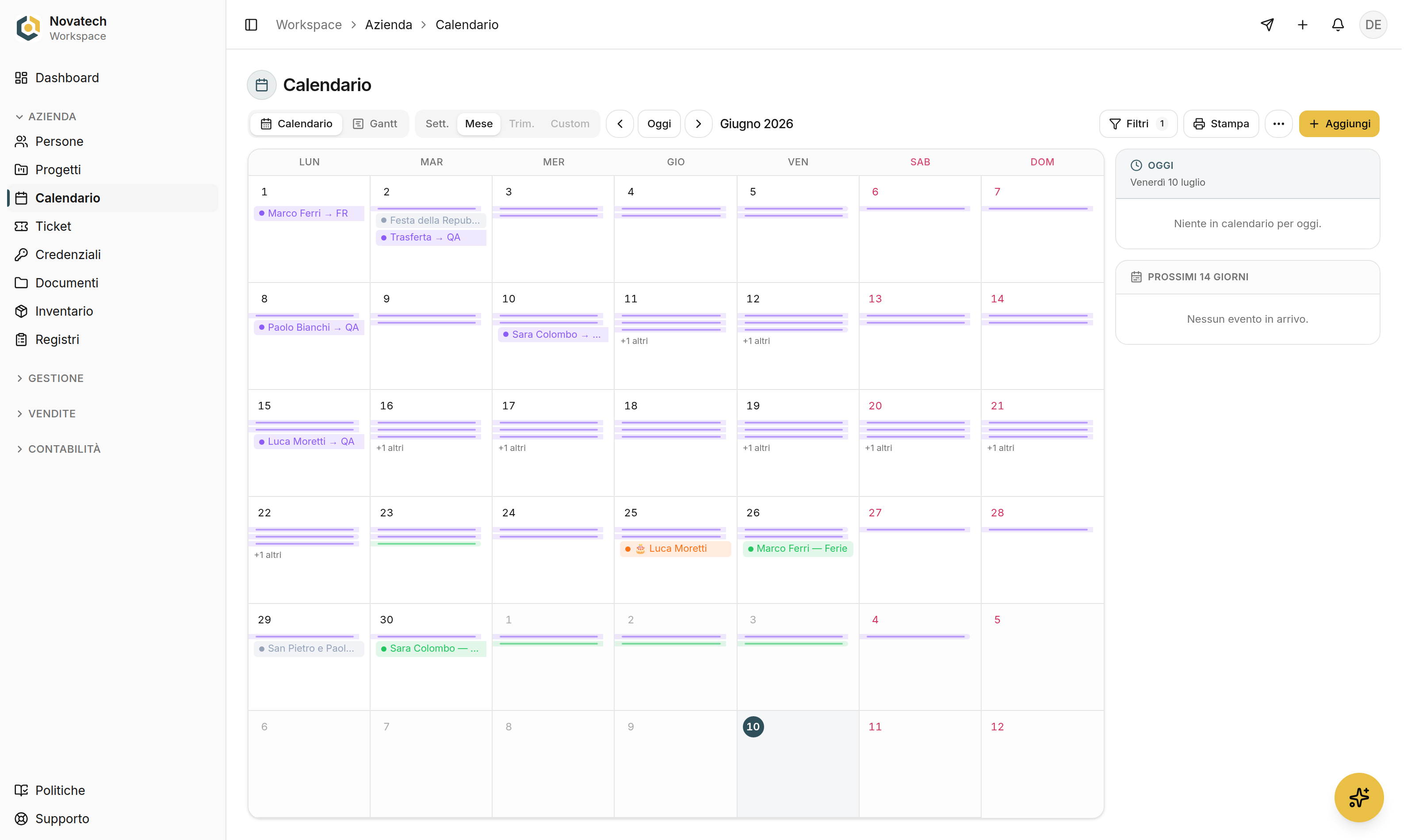
Task: Toggle the sidebar panel icon
Action: pos(251,25)
